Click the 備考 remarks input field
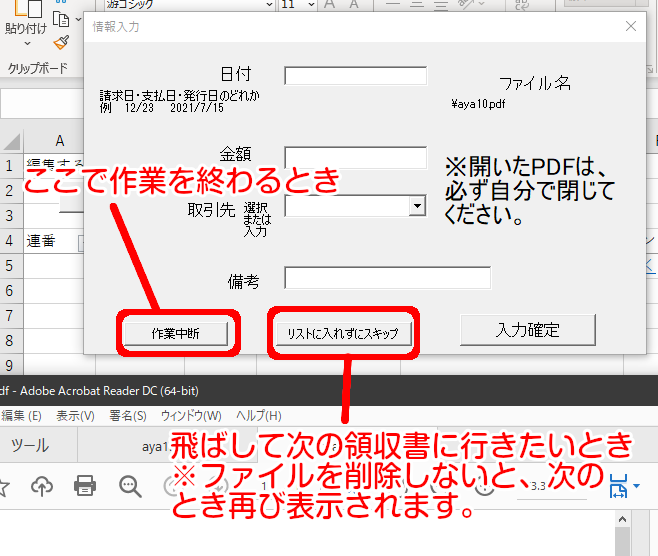658x556 pixels. (387, 278)
